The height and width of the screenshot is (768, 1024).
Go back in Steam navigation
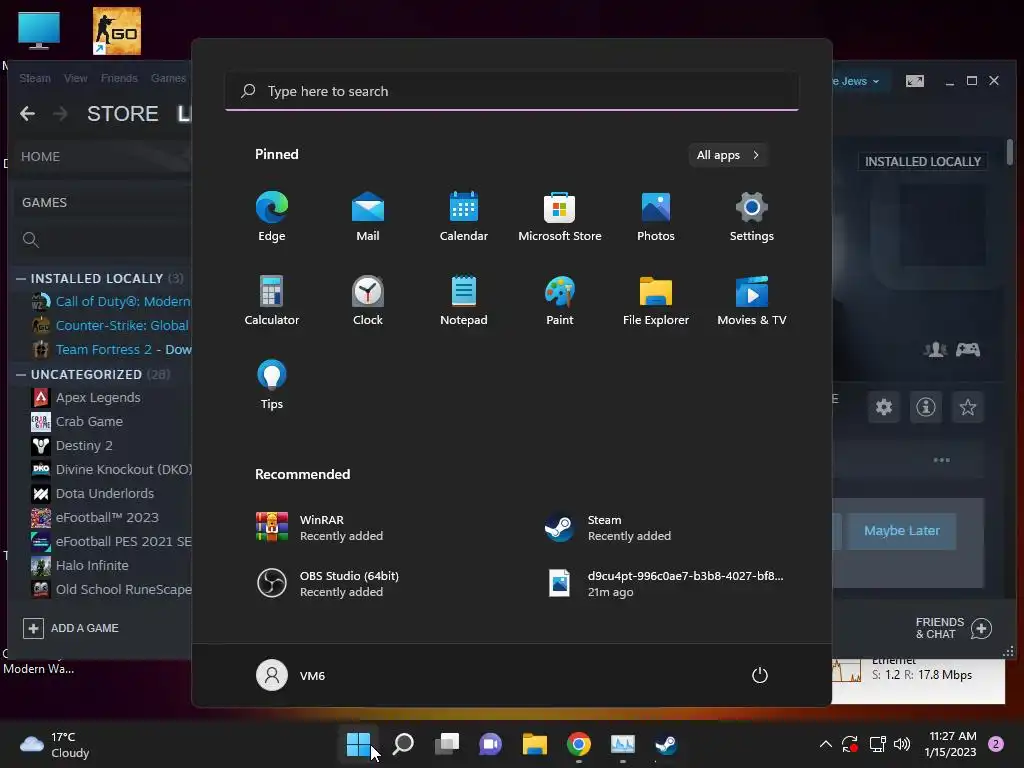click(27, 114)
